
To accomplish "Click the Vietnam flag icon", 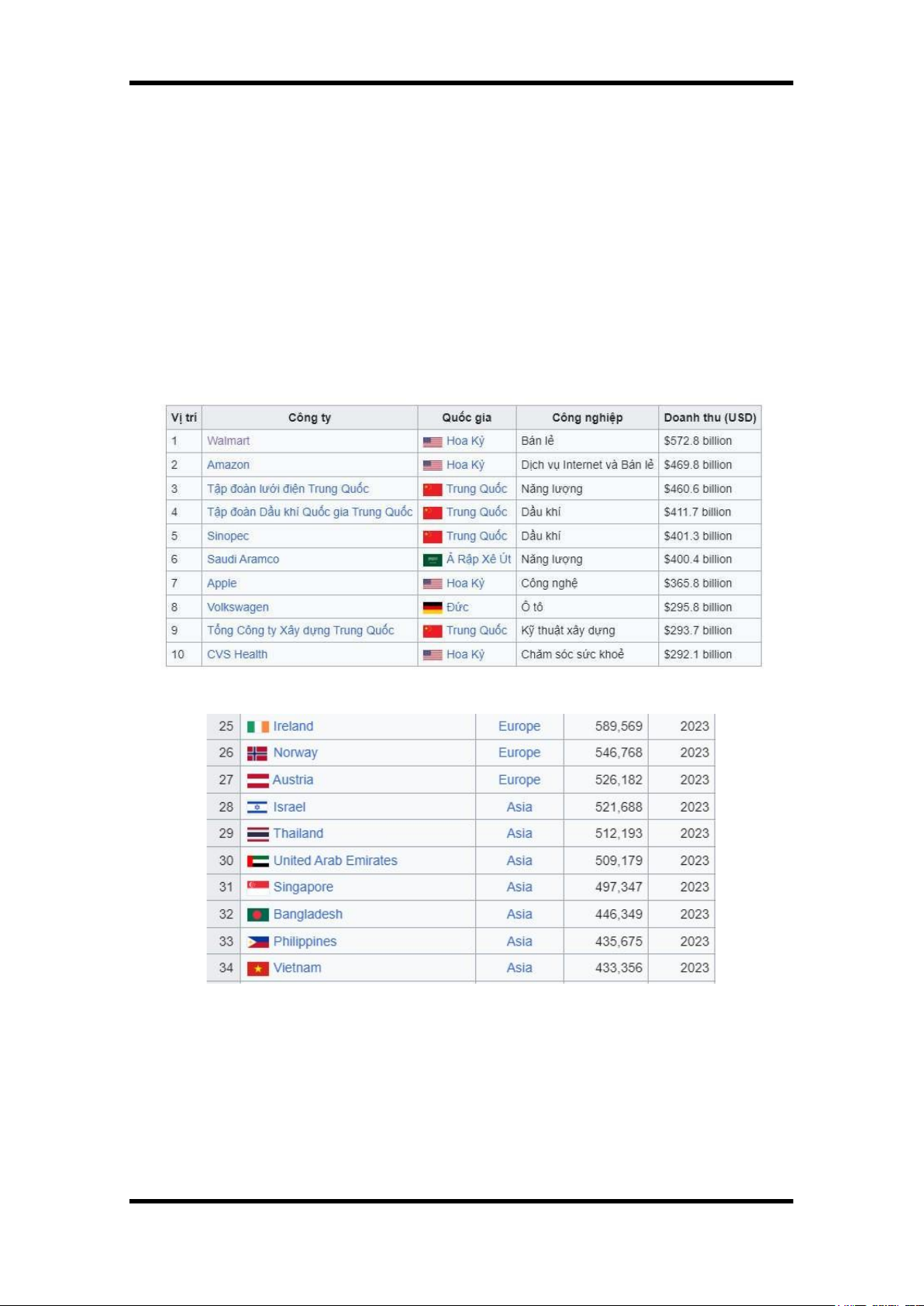I will (x=257, y=969).
